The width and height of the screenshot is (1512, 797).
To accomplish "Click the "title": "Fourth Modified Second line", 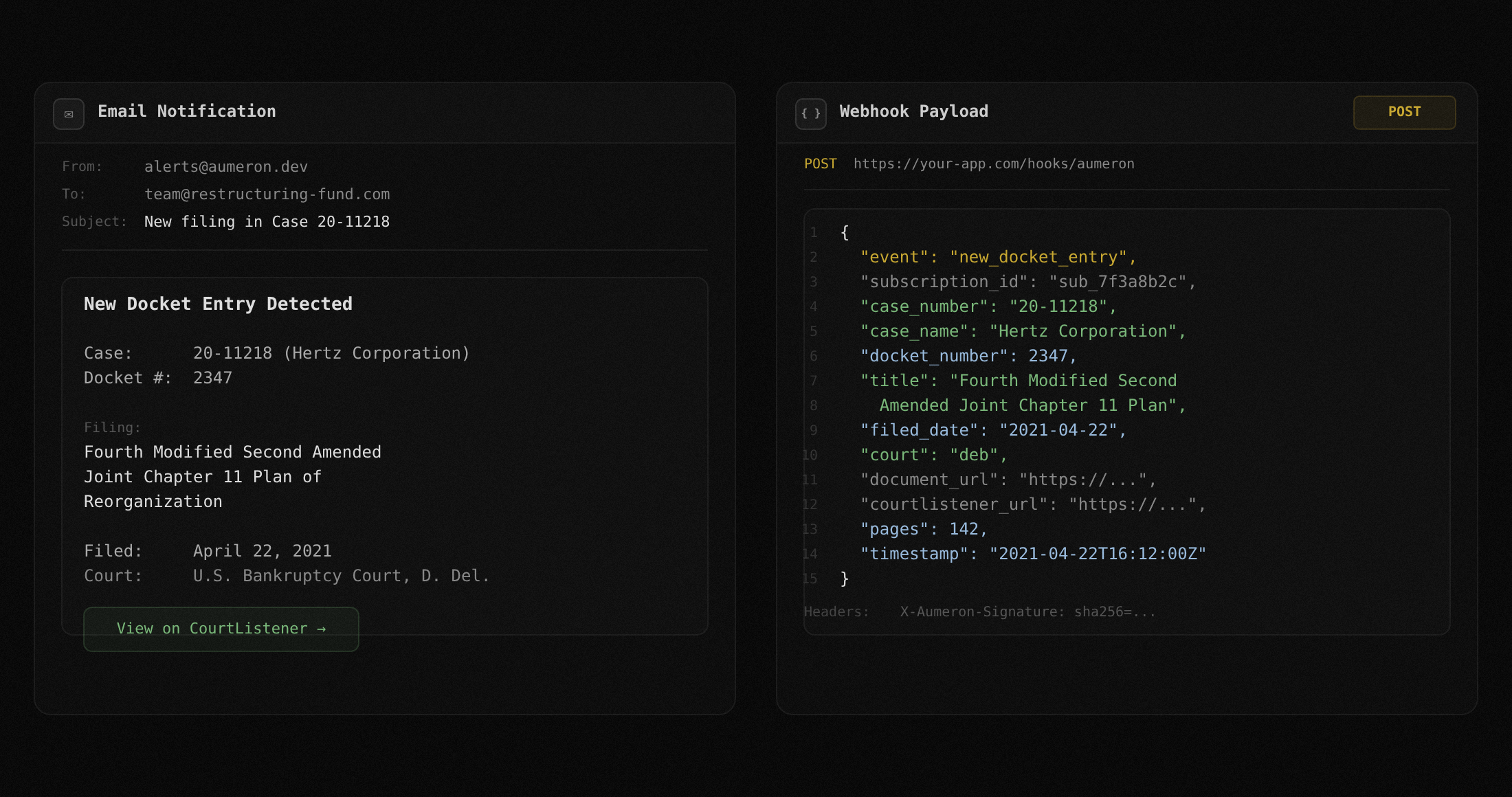I will click(1019, 381).
